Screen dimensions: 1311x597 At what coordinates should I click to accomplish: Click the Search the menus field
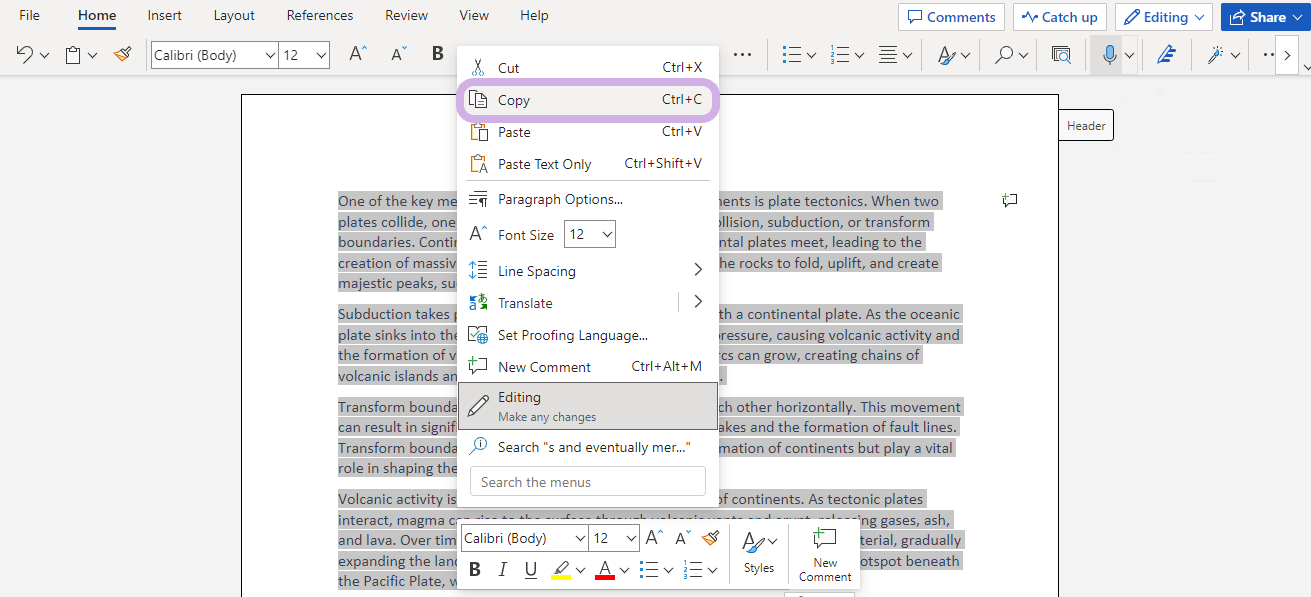click(587, 482)
